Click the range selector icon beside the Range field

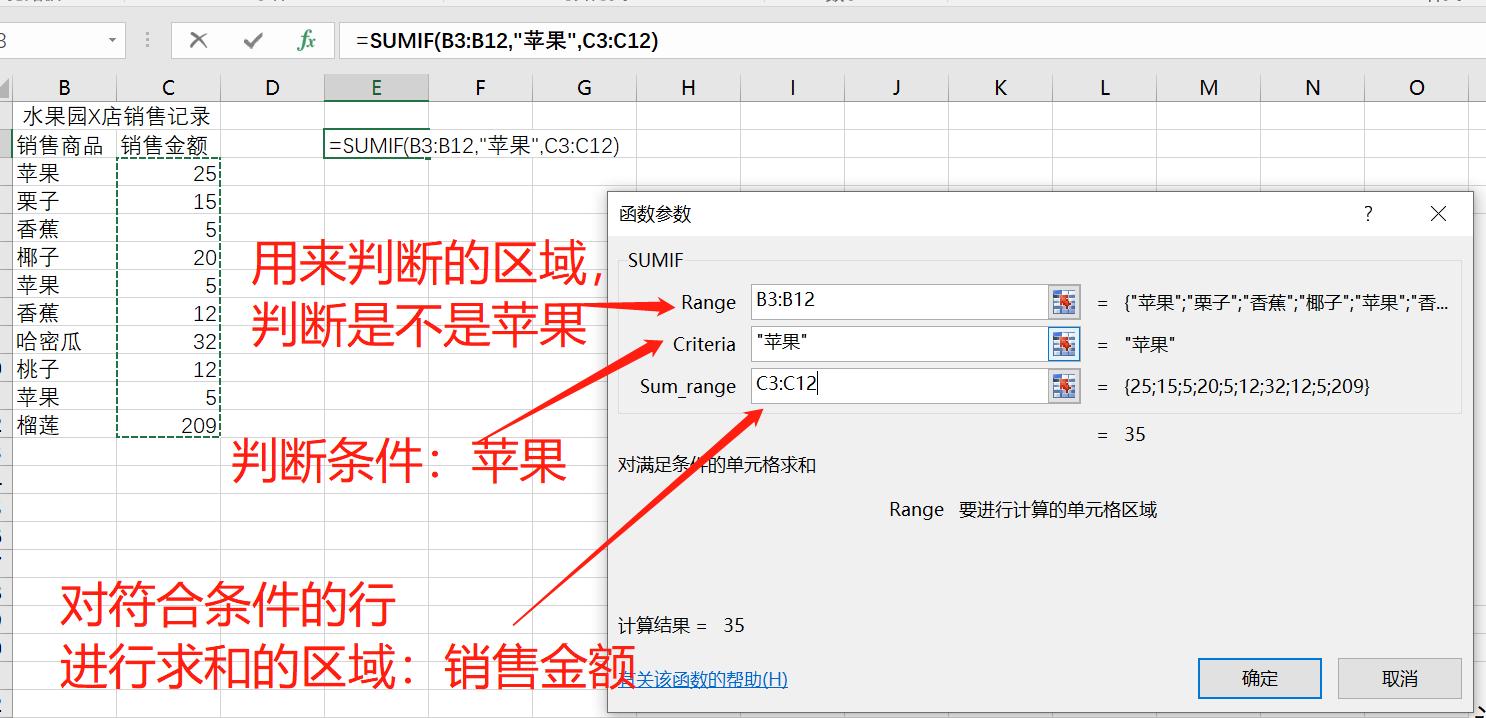tap(1062, 301)
